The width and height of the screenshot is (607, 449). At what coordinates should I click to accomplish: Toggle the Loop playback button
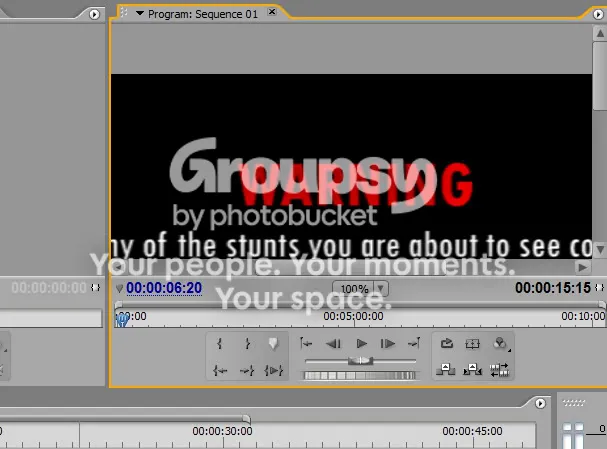pyautogui.click(x=447, y=343)
